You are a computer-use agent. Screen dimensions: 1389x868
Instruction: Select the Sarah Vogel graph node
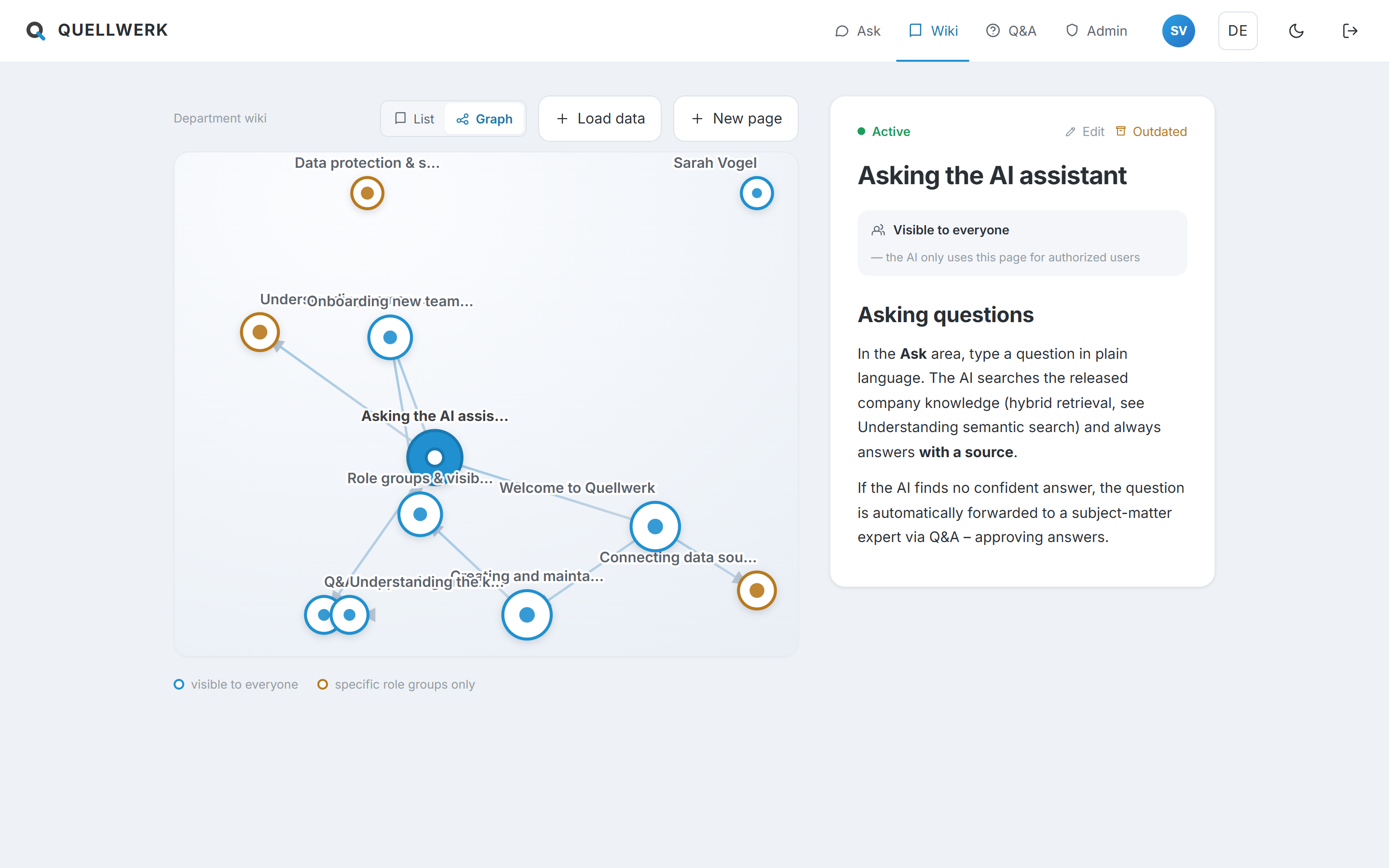(x=757, y=193)
